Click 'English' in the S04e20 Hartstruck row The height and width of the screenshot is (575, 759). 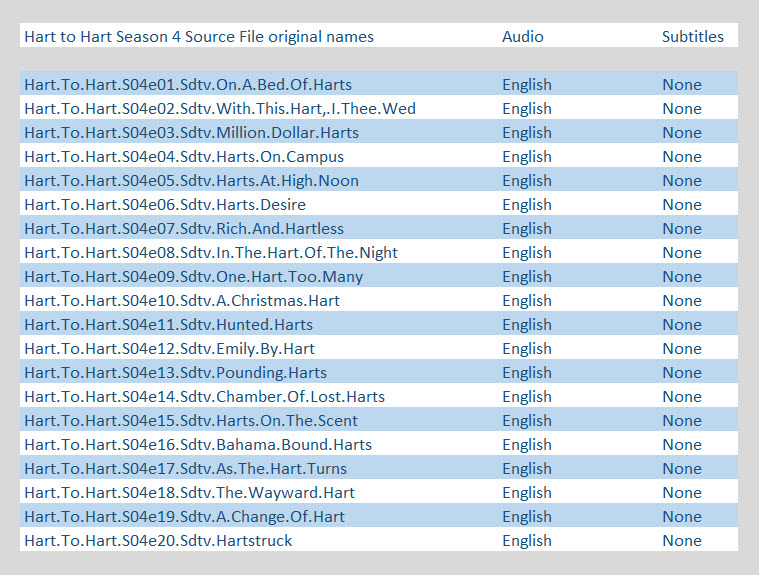(x=527, y=541)
